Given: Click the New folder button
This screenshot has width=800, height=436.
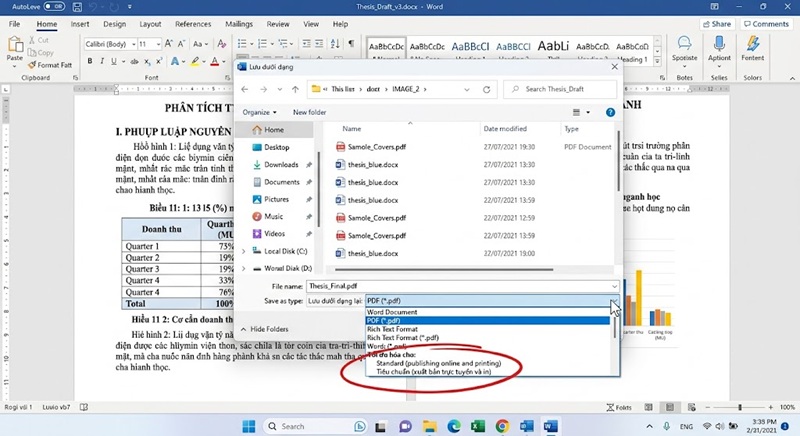Looking at the screenshot, I should [309, 112].
